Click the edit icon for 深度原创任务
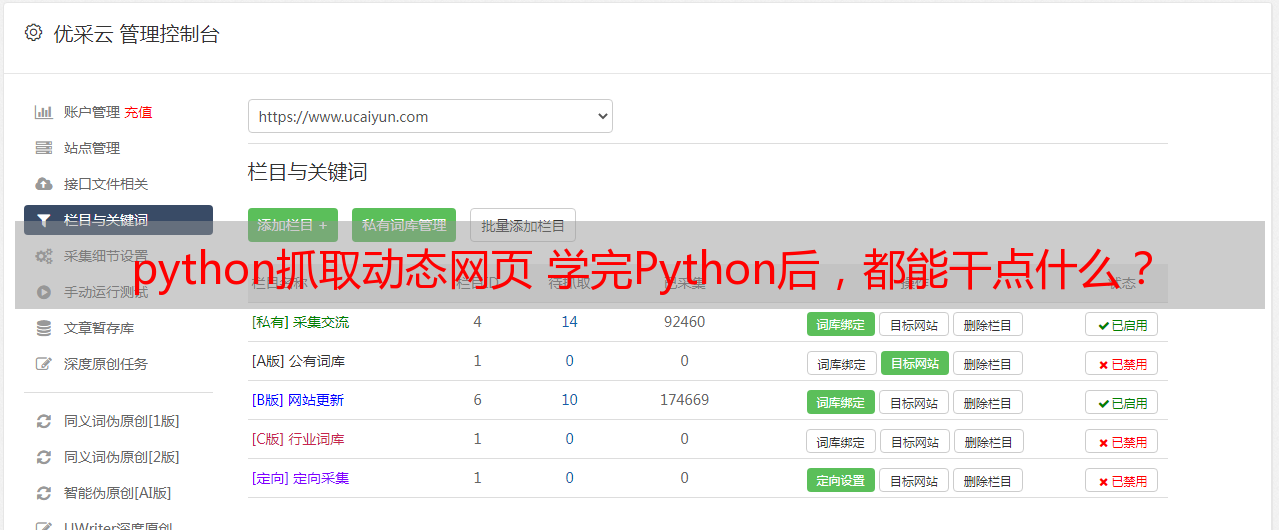The image size is (1279, 530). coord(44,364)
